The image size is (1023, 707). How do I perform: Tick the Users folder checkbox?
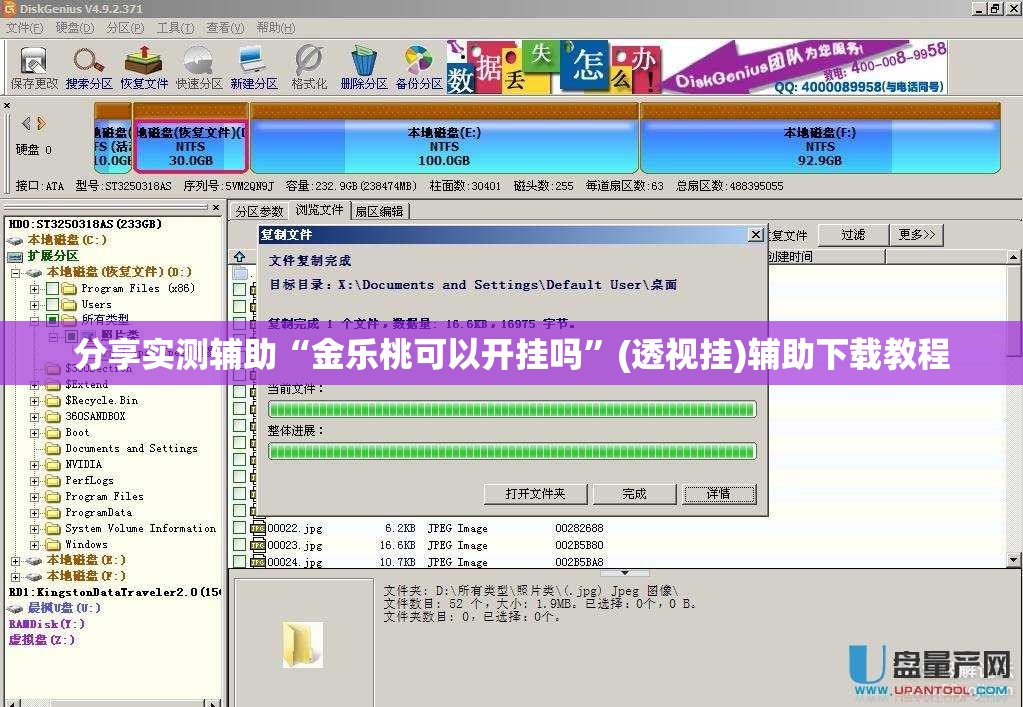[x=52, y=305]
